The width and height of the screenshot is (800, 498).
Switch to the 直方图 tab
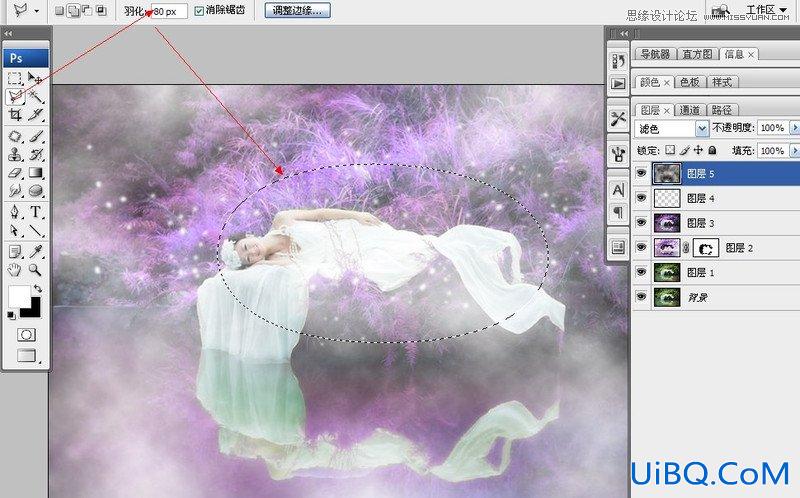pos(697,54)
